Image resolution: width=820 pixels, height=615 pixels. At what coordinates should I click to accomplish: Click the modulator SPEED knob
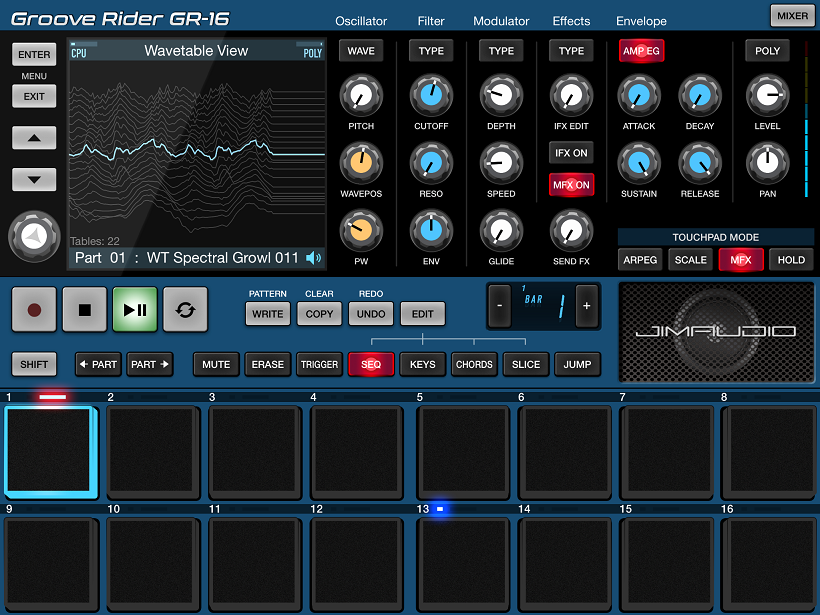point(501,163)
